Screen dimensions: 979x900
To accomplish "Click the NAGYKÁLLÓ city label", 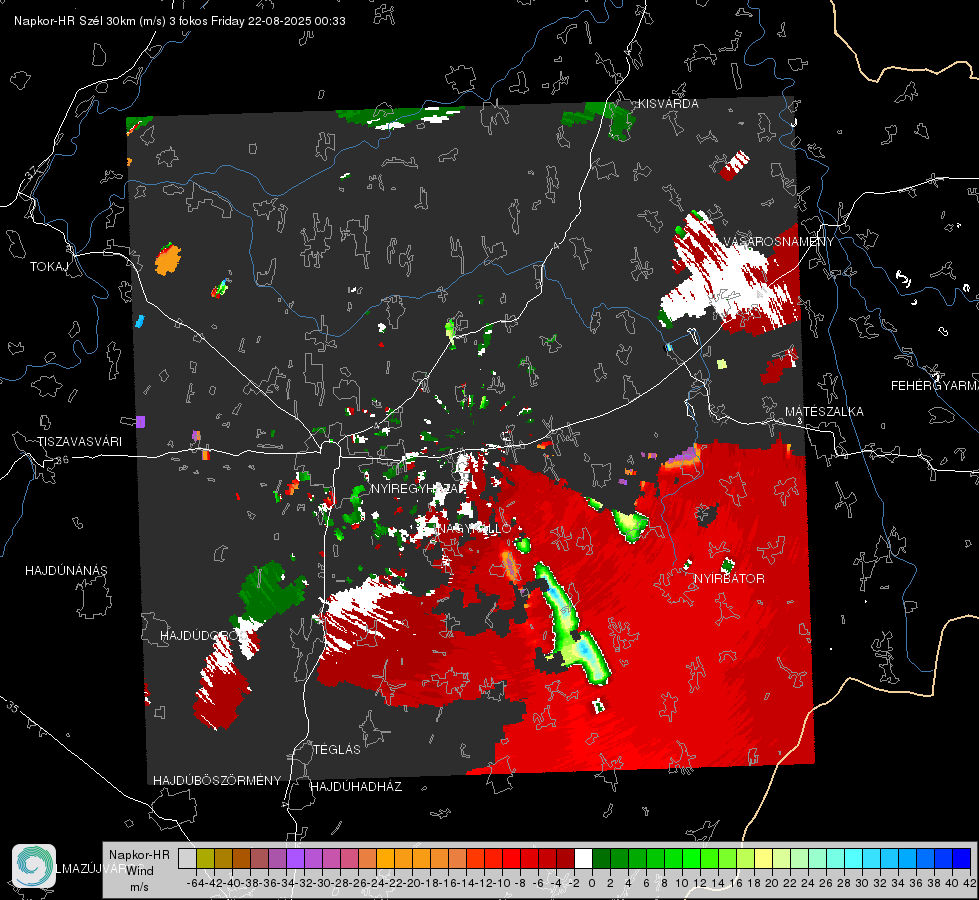I will tap(473, 529).
